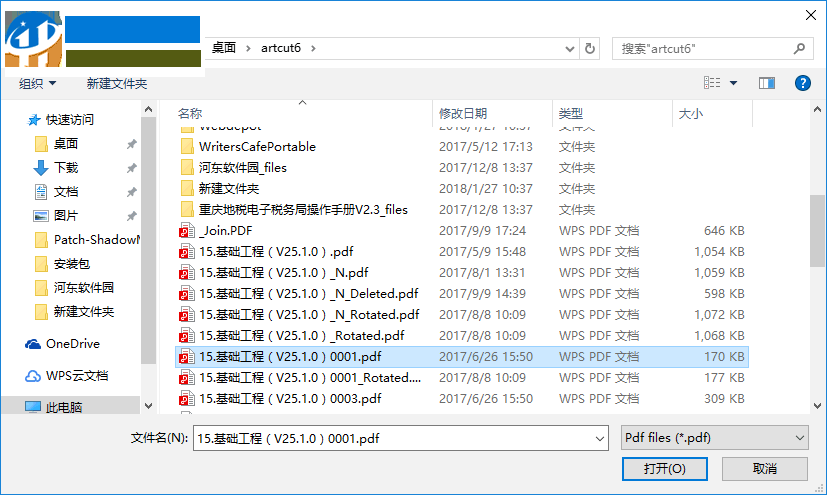Viewport: 827px width, 495px height.
Task: Click the 取消 button
Action: coord(765,469)
